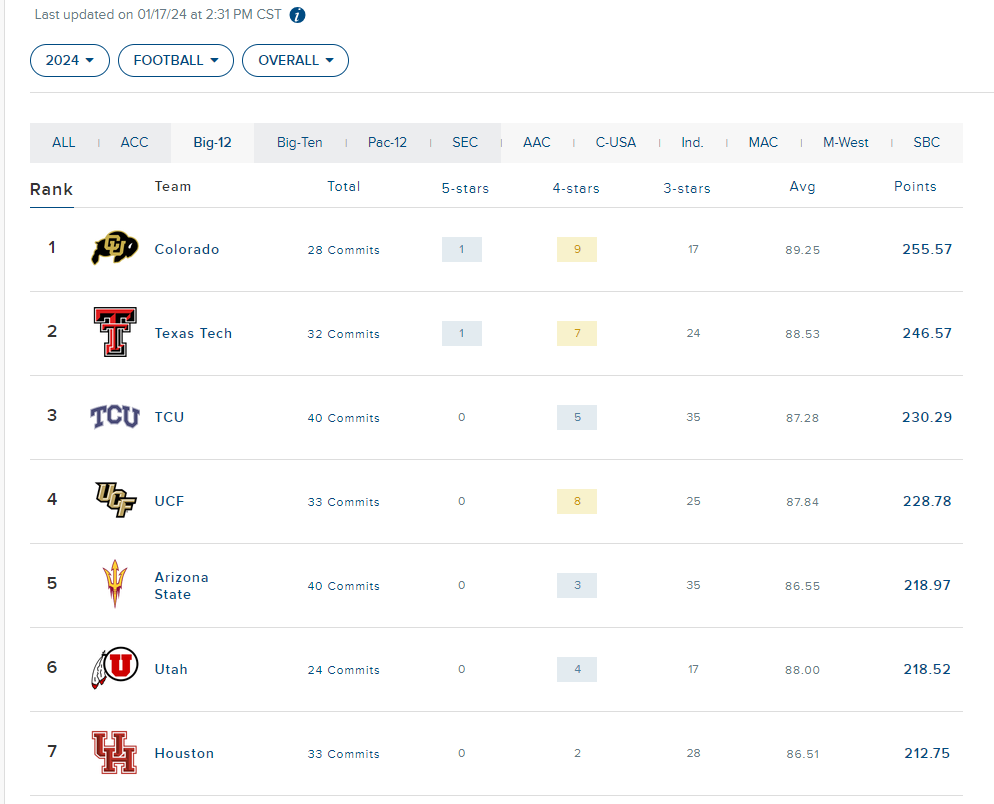Select the Big-Ten conference tab
Image resolution: width=994 pixels, height=804 pixels.
(299, 143)
